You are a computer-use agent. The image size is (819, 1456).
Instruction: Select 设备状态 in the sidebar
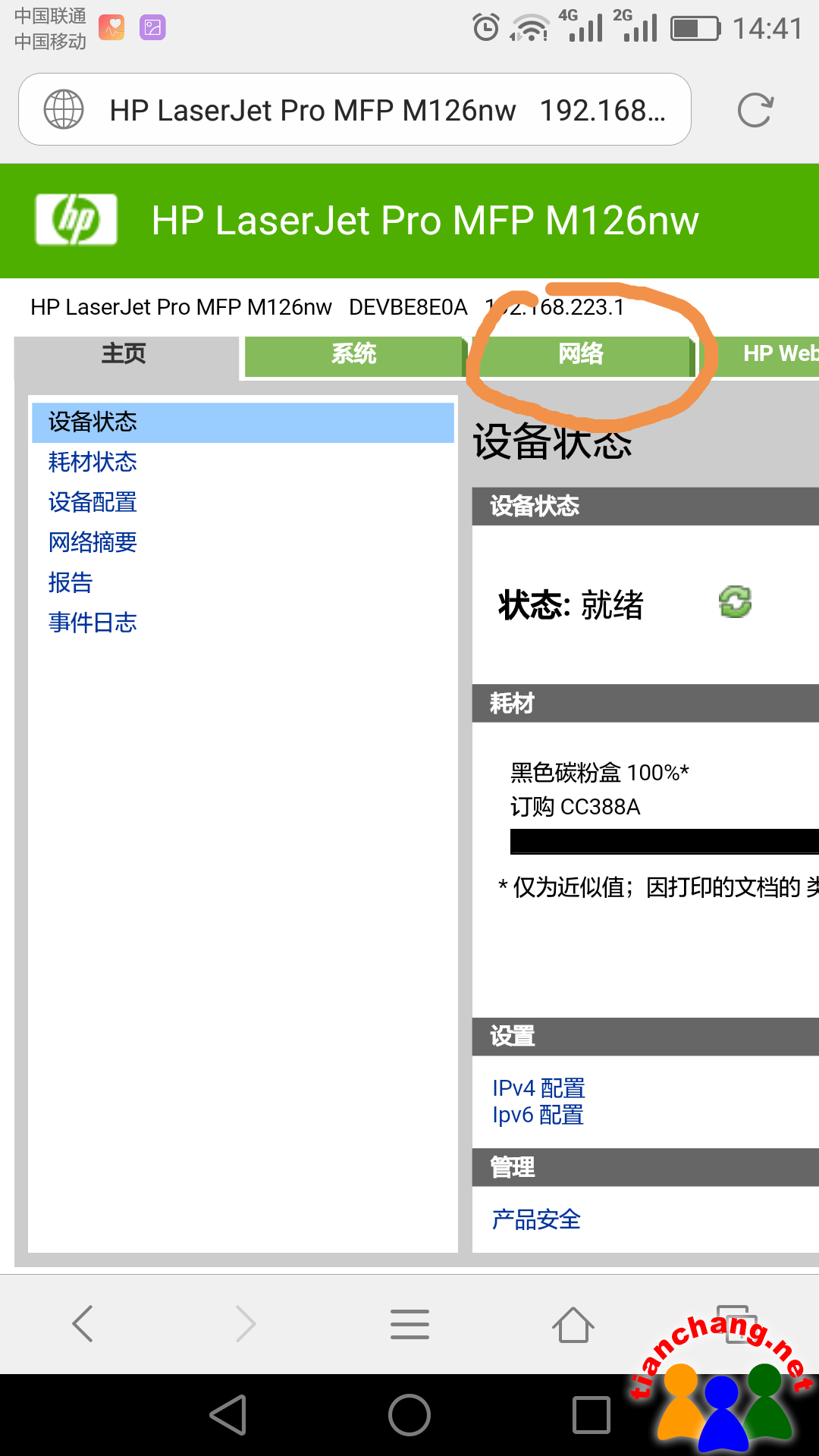coord(243,422)
